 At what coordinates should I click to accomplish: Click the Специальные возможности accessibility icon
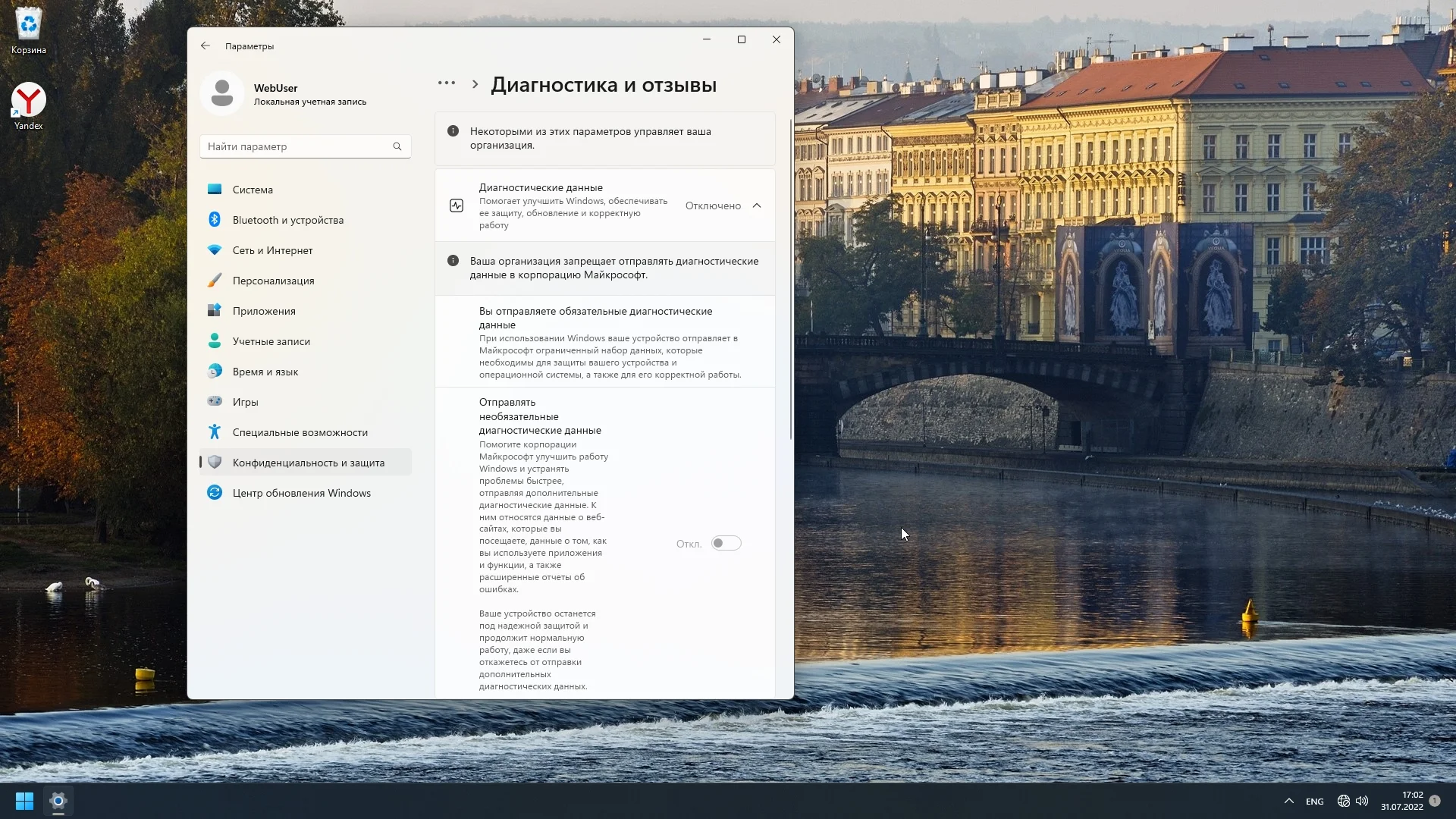pyautogui.click(x=215, y=432)
